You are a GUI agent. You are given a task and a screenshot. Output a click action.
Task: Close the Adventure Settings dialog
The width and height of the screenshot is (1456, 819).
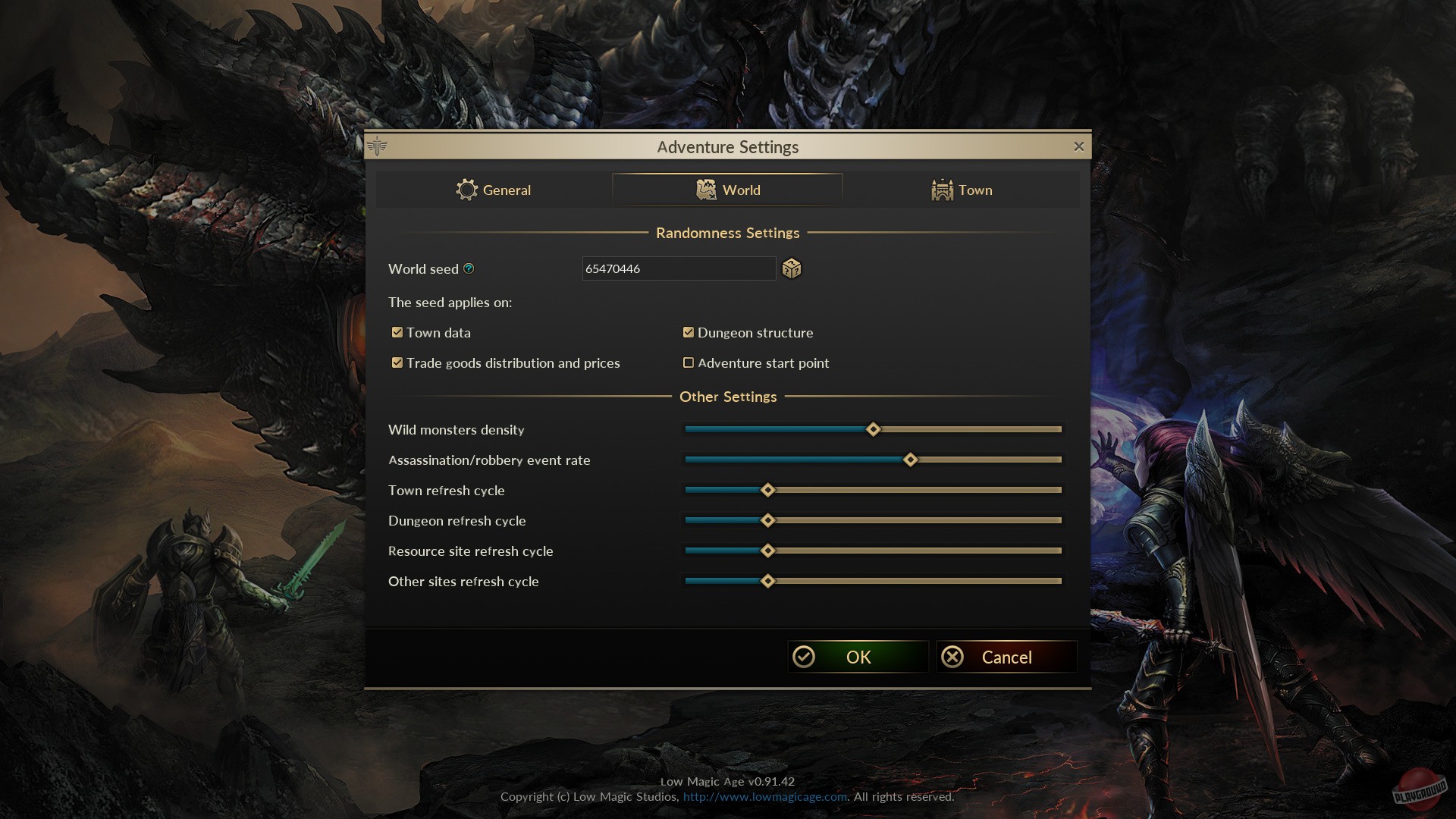pyautogui.click(x=1078, y=146)
